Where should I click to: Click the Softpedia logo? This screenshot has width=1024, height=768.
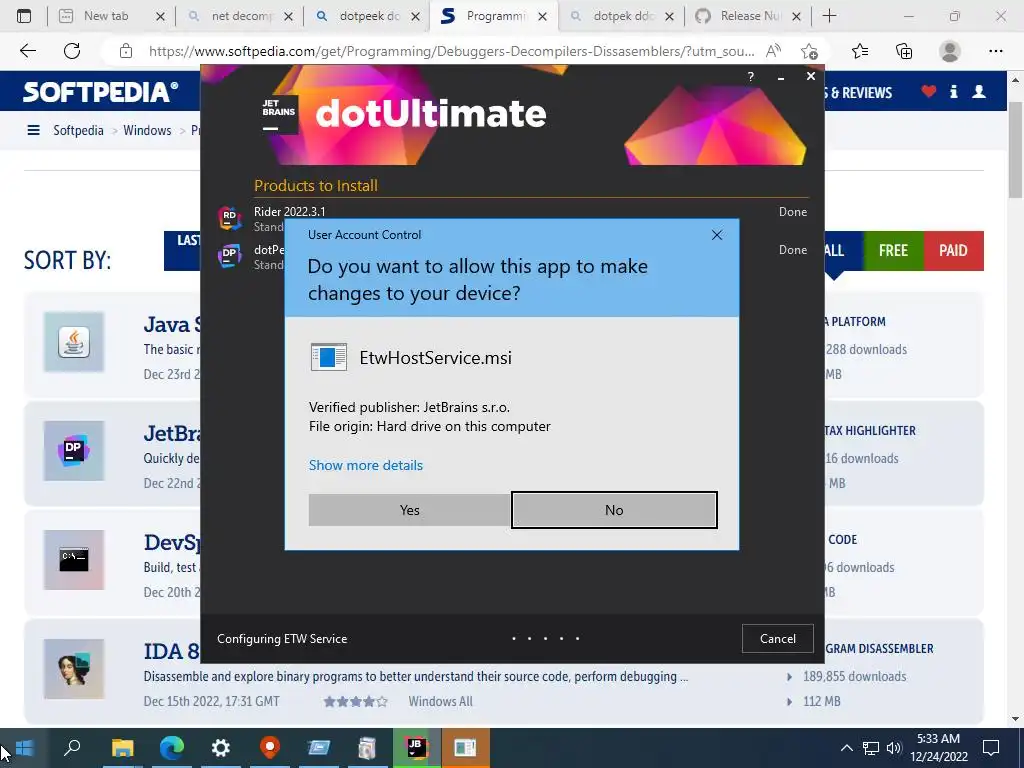[x=100, y=92]
